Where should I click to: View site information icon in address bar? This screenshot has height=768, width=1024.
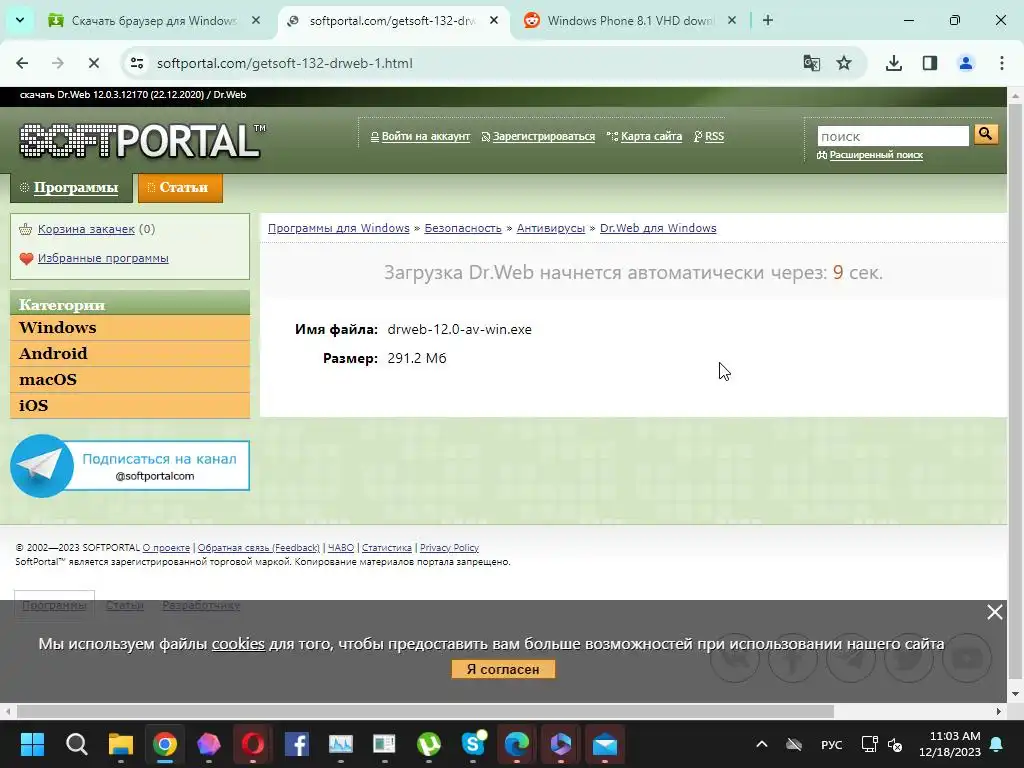click(x=137, y=63)
